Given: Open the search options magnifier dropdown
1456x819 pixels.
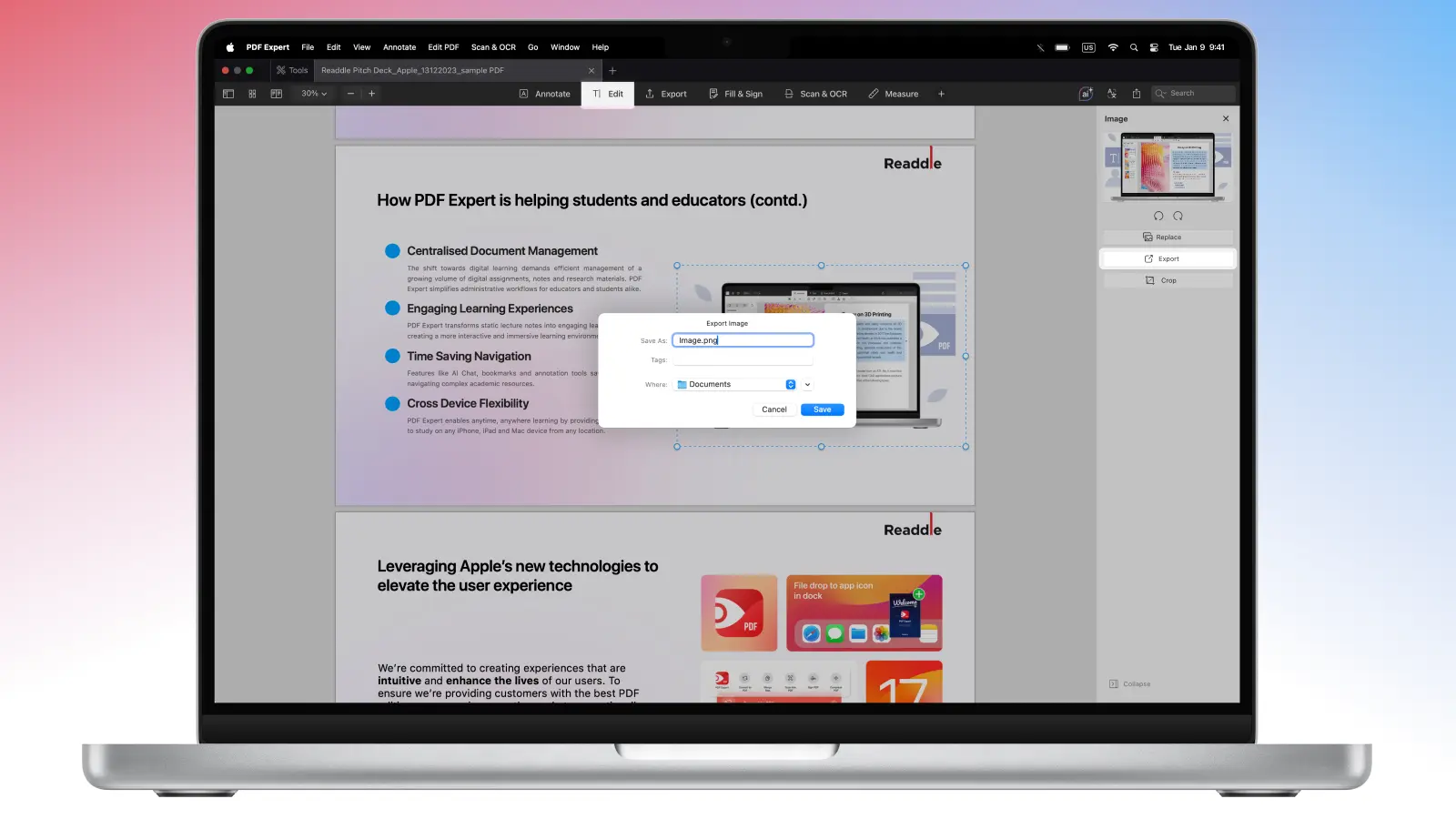Looking at the screenshot, I should 1160,94.
